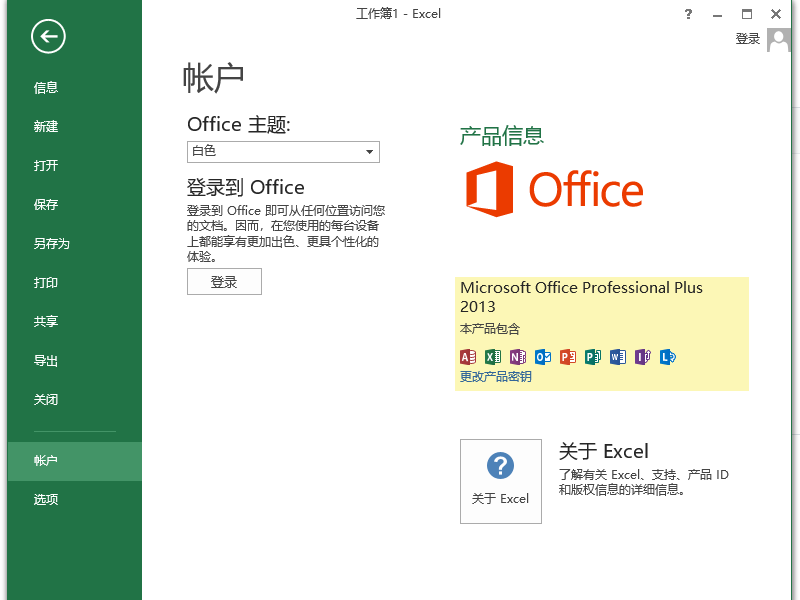The image size is (800, 600).
Task: Open the Office 主题 dropdown
Action: [x=283, y=152]
